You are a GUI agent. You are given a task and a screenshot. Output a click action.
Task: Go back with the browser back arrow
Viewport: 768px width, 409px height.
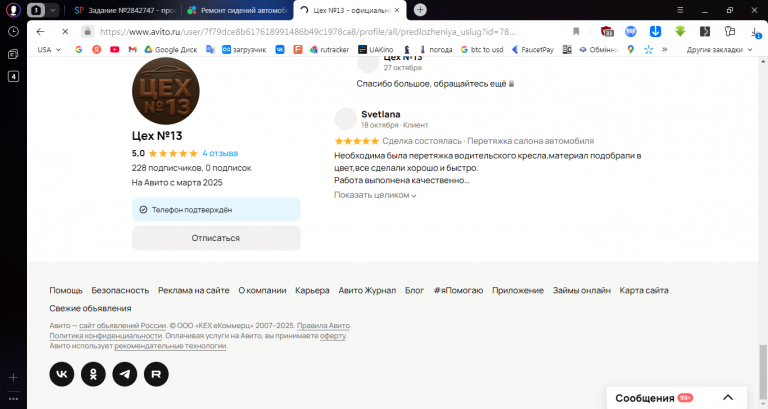tap(41, 32)
